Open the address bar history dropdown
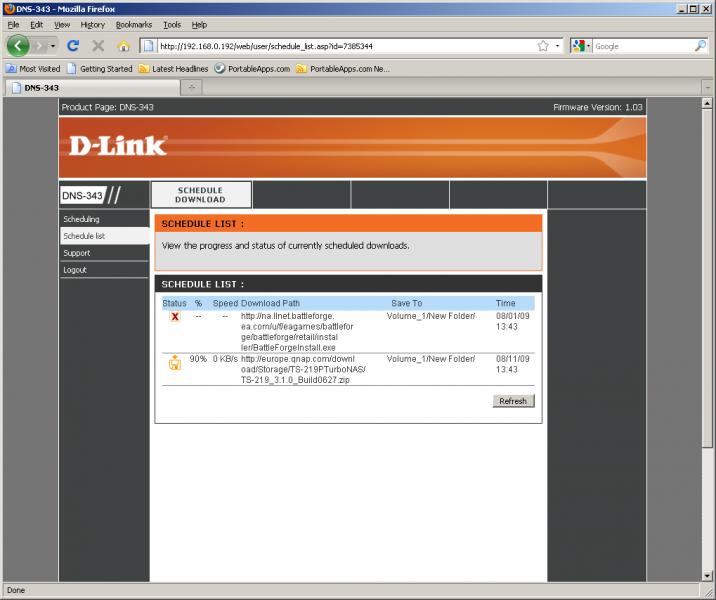Screen dimensions: 716x600 557,46
